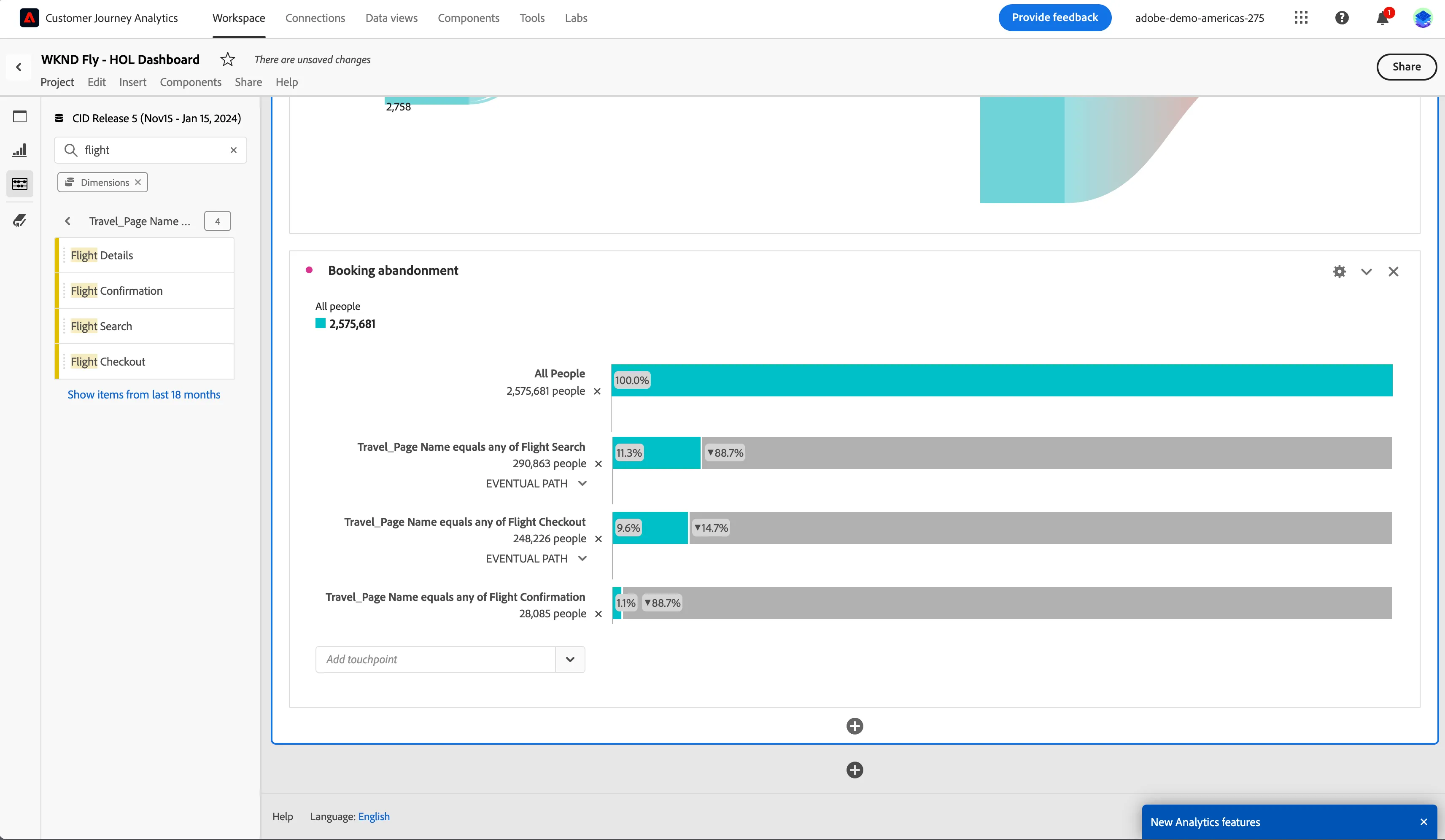Go back using the project arrow
Screen dimensions: 1445x840
(x=19, y=67)
